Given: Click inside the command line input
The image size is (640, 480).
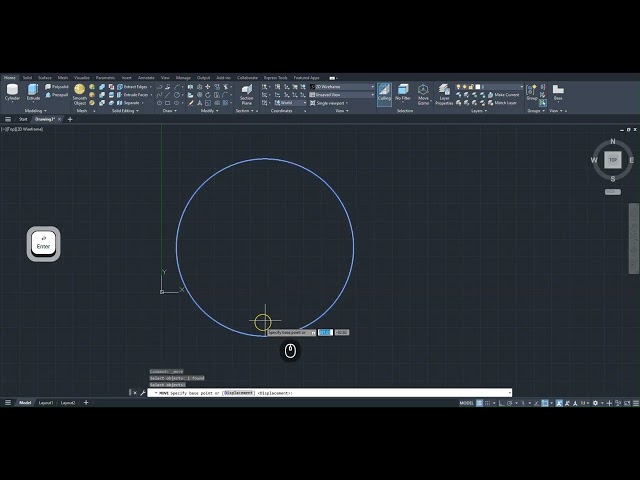Looking at the screenshot, I should tap(329, 393).
